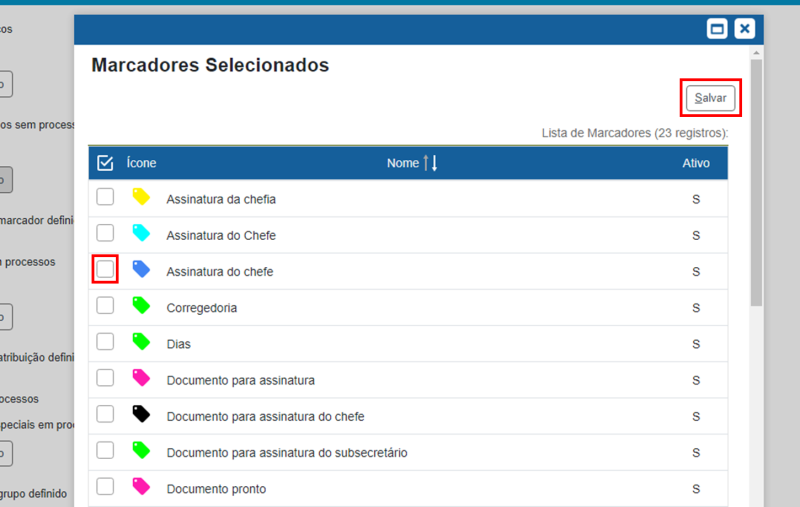Tick the checkbox for Assinatura da chefia
Screen dimensions: 800x507
point(105,197)
